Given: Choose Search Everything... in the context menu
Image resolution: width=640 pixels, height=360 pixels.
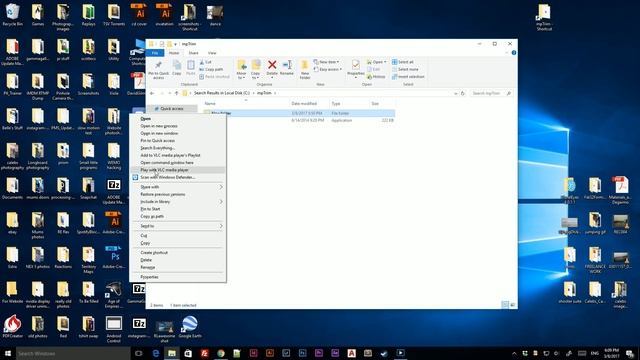Looking at the screenshot, I should coord(178,148).
